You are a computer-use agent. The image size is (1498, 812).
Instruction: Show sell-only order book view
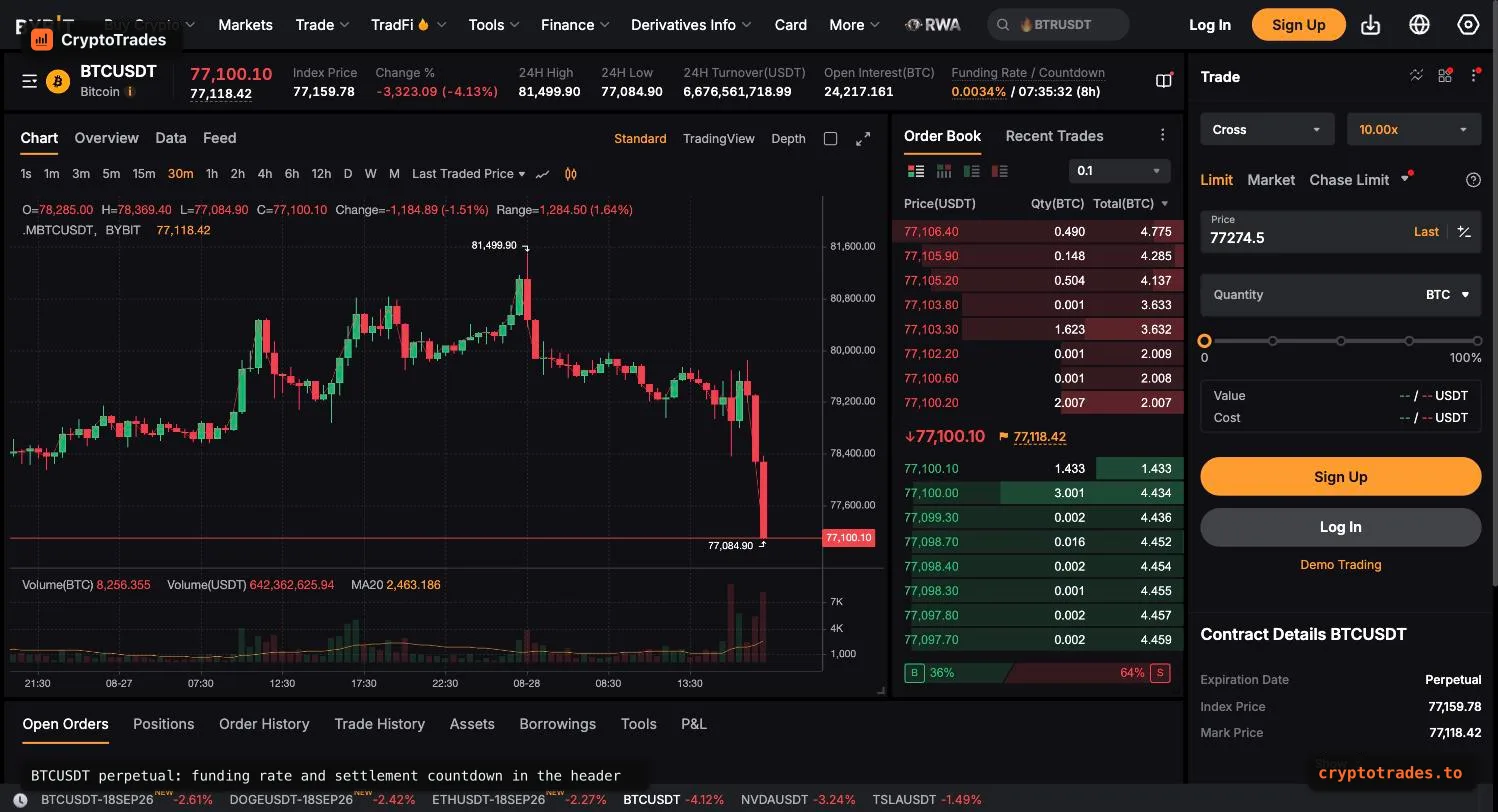click(x=999, y=171)
